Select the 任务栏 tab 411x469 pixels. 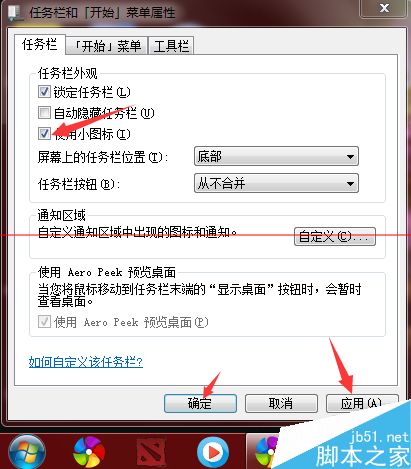click(x=40, y=44)
